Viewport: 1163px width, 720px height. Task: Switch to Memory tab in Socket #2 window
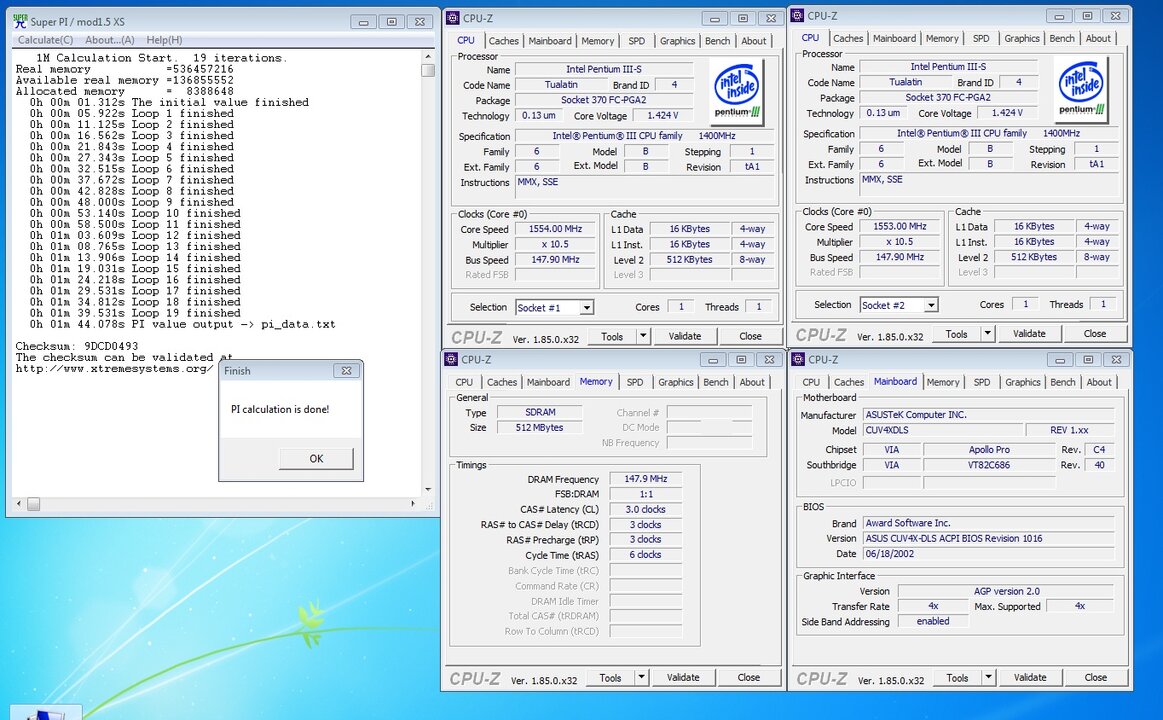click(942, 39)
